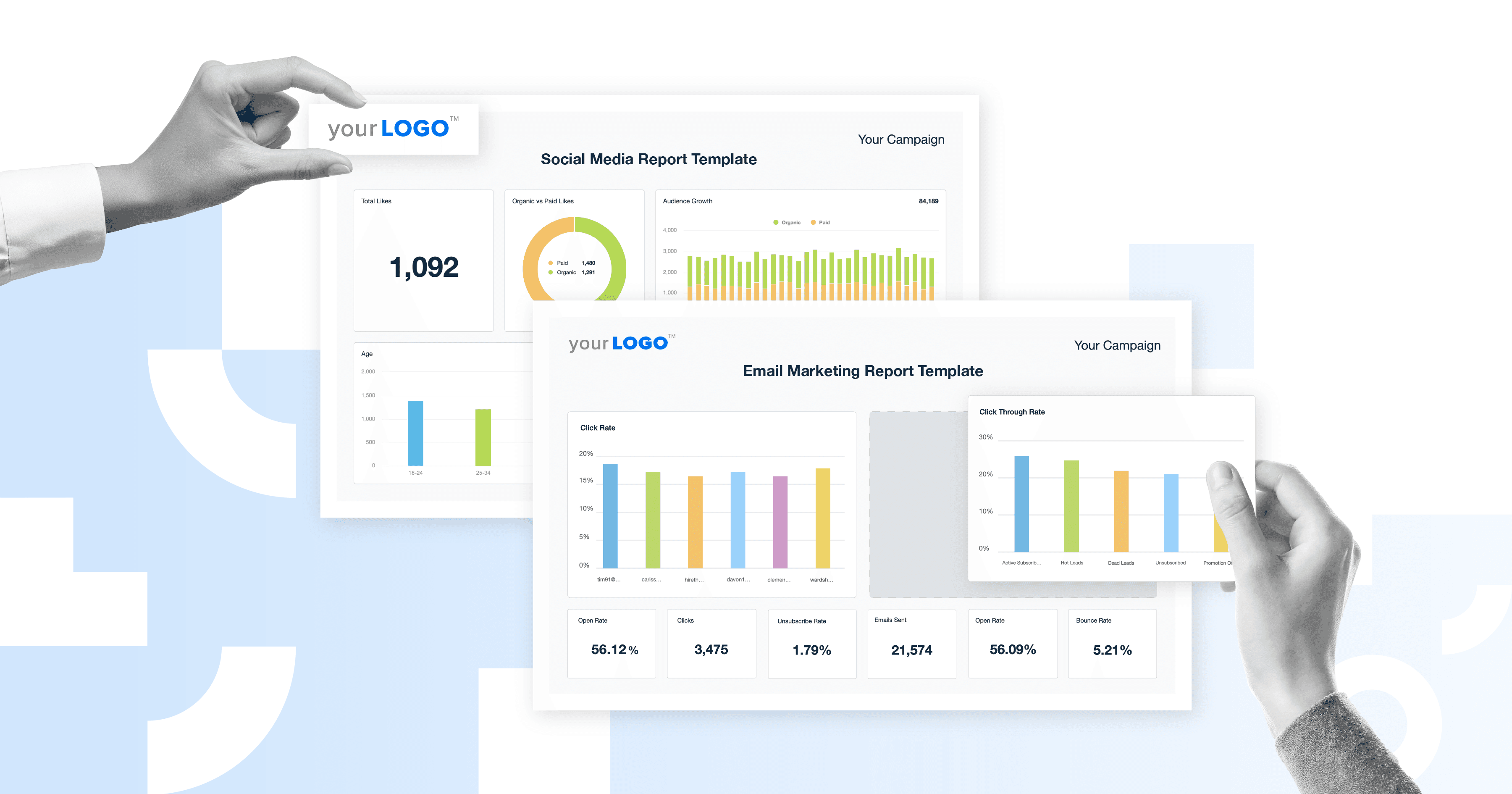Click the Emails Sent 21,574 metric card

click(x=911, y=643)
